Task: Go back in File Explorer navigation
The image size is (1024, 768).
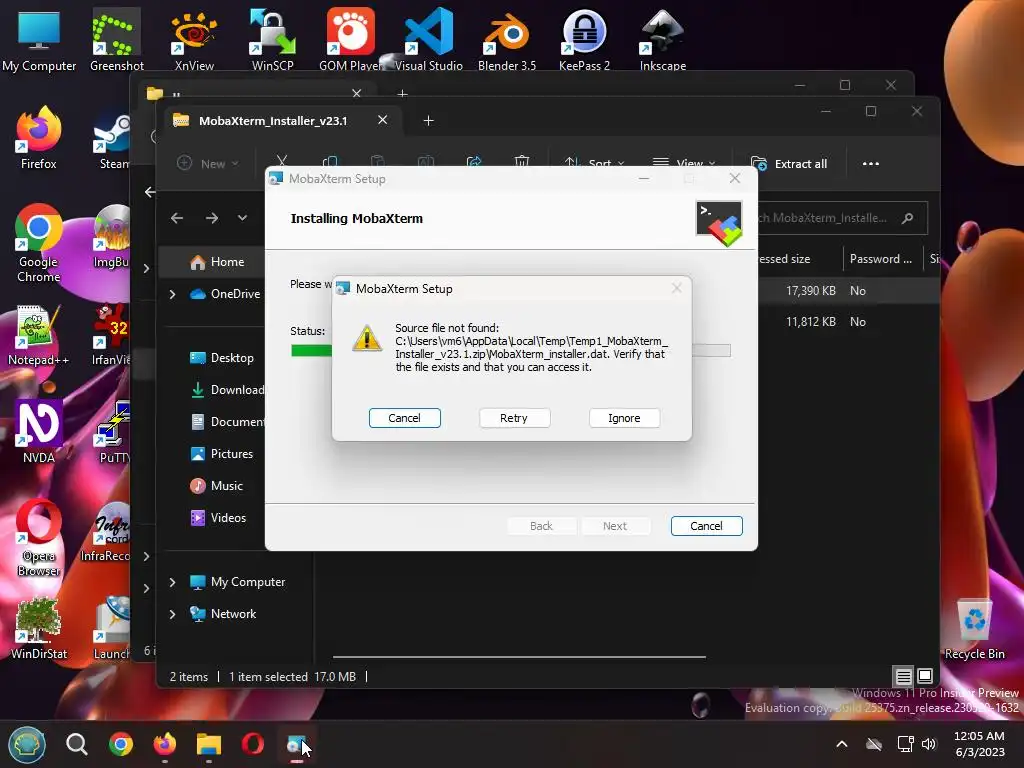Action: click(177, 218)
